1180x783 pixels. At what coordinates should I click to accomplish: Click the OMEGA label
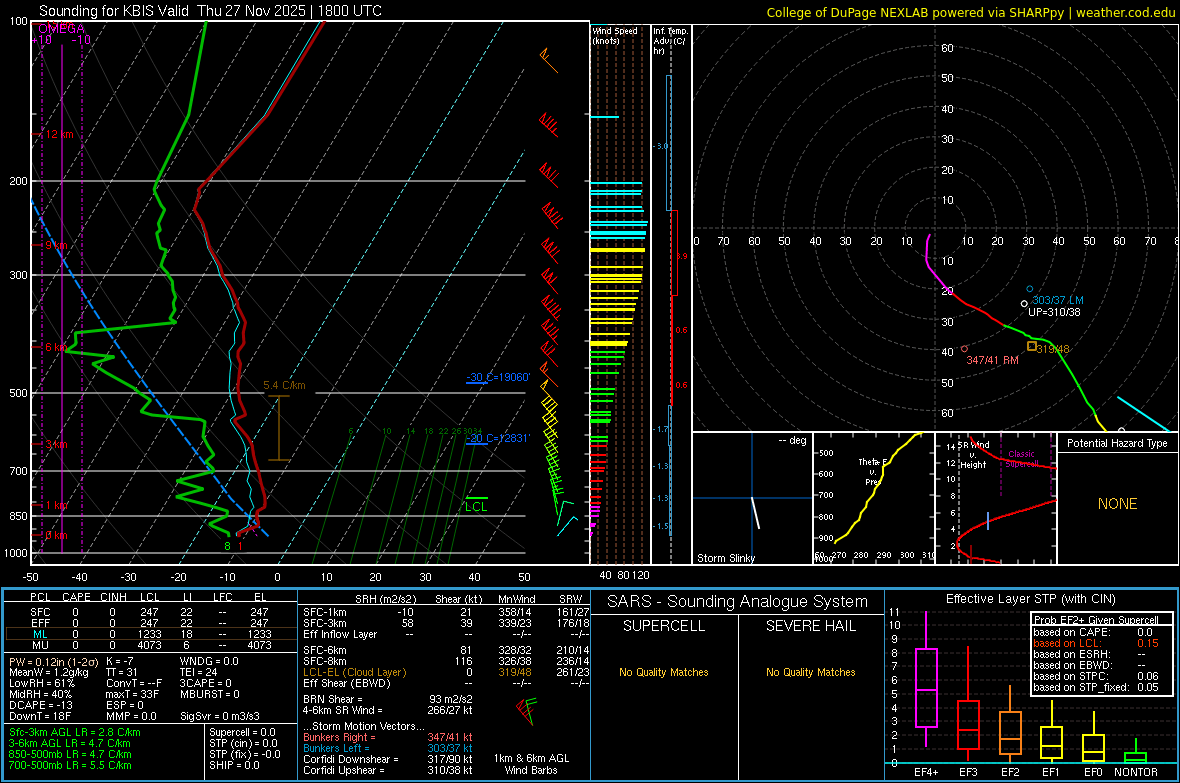coord(60,28)
